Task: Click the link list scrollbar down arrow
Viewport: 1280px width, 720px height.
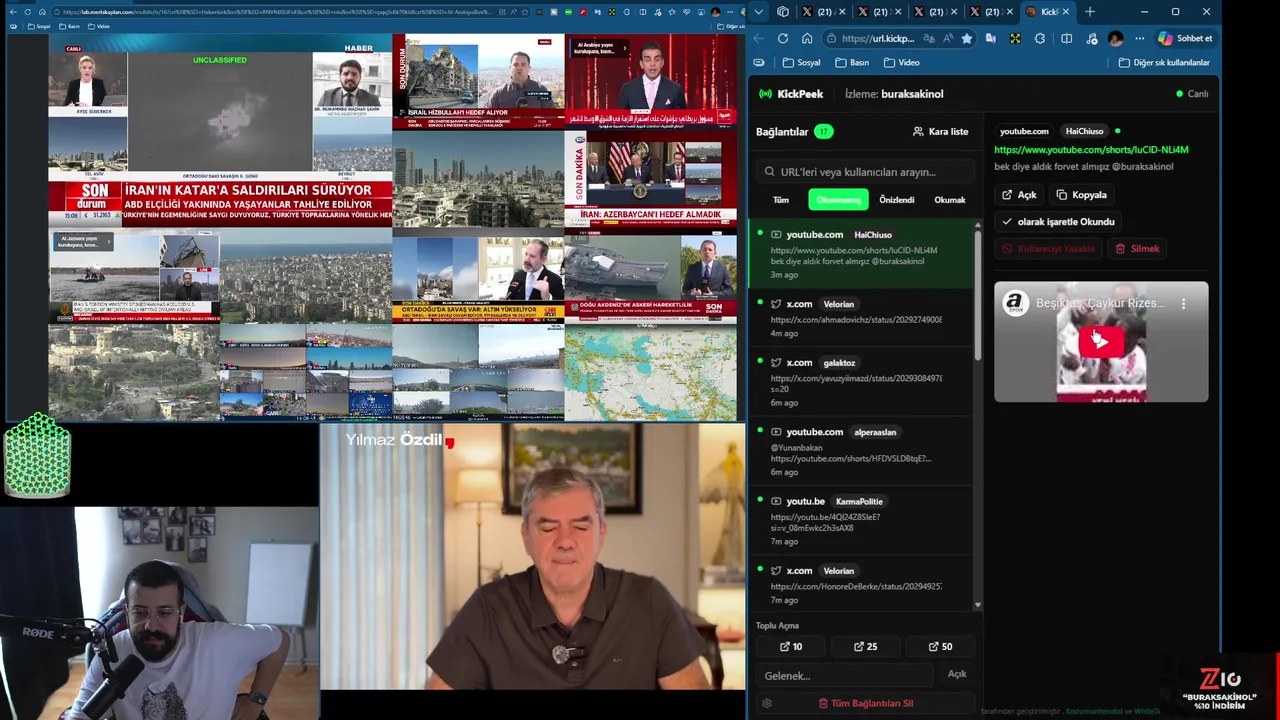Action: [978, 606]
